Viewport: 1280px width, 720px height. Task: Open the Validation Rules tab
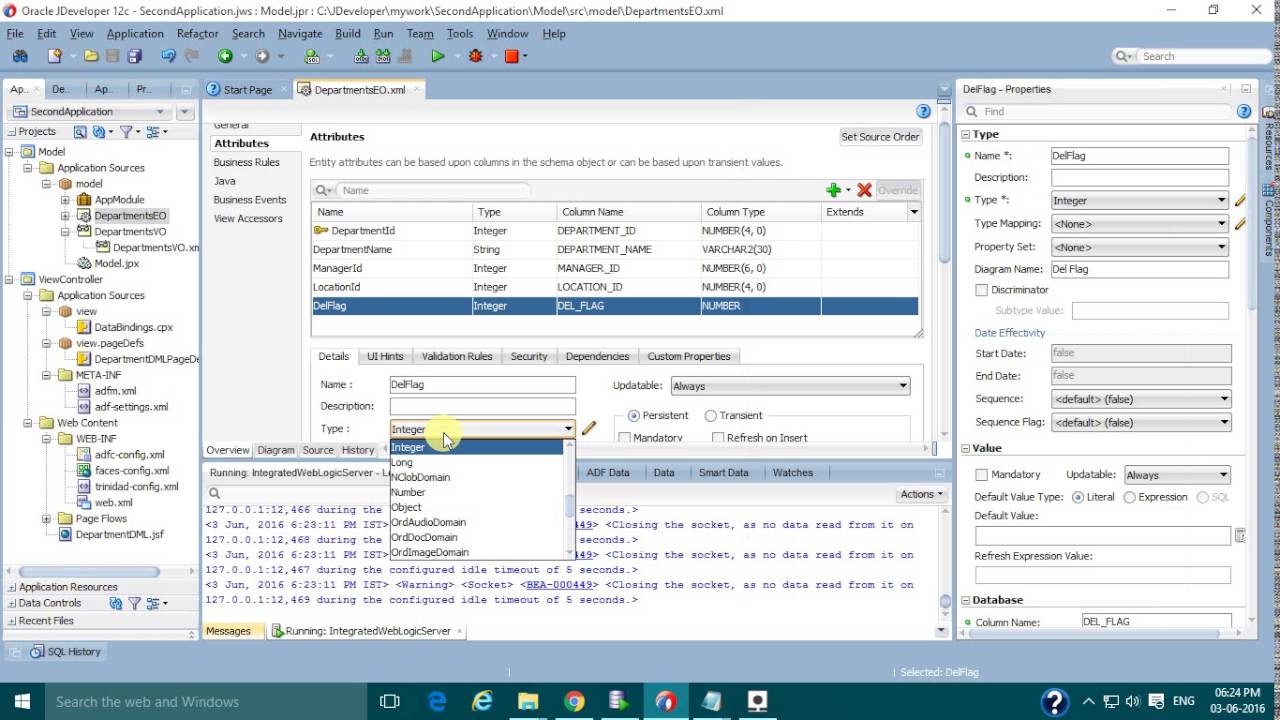[x=457, y=356]
